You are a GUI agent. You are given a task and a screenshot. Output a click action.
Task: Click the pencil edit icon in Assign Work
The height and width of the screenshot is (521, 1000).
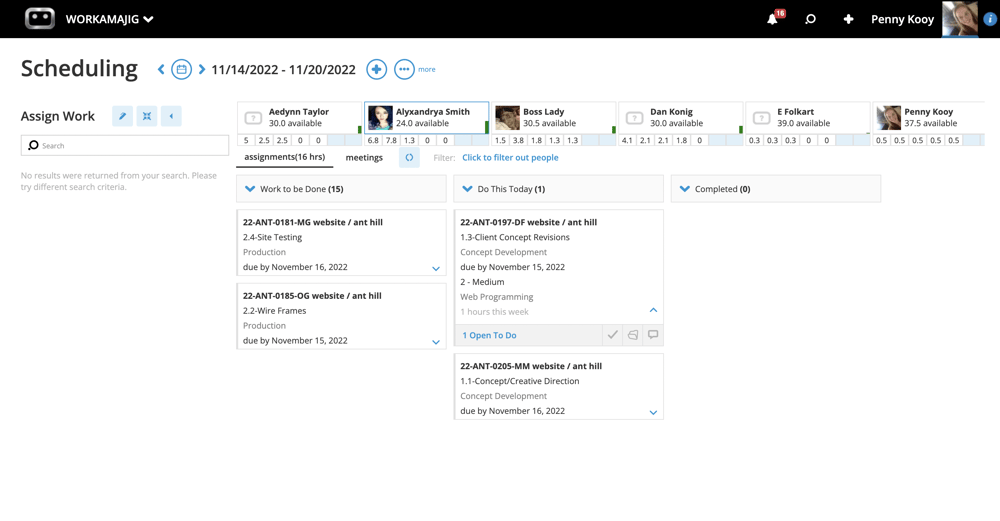click(x=122, y=116)
